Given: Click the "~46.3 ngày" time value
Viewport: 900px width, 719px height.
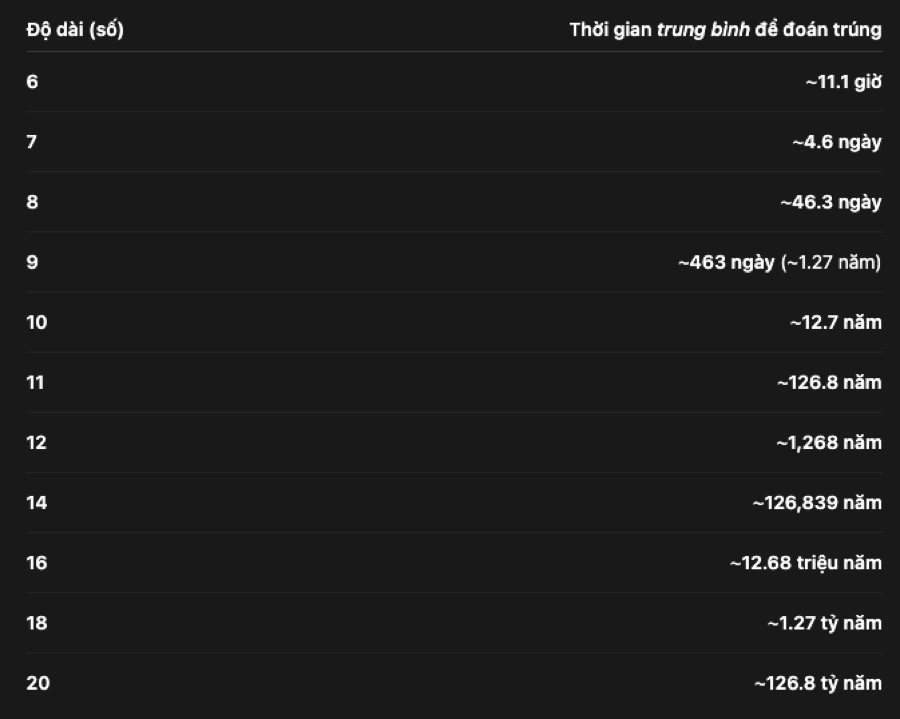Looking at the screenshot, I should pos(831,202).
